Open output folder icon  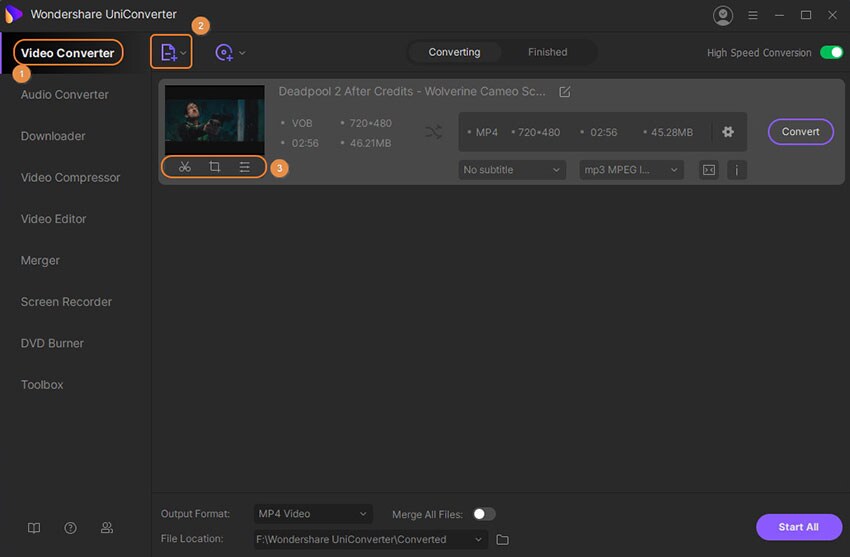tap(503, 540)
